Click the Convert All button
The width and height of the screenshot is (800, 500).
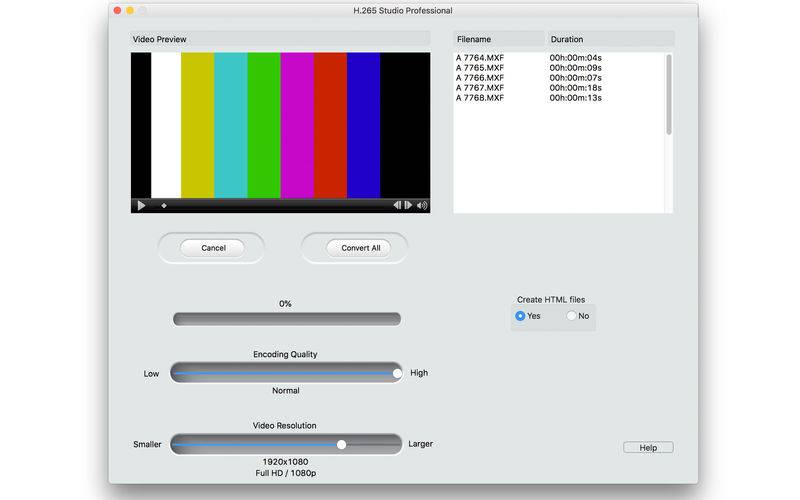click(359, 248)
